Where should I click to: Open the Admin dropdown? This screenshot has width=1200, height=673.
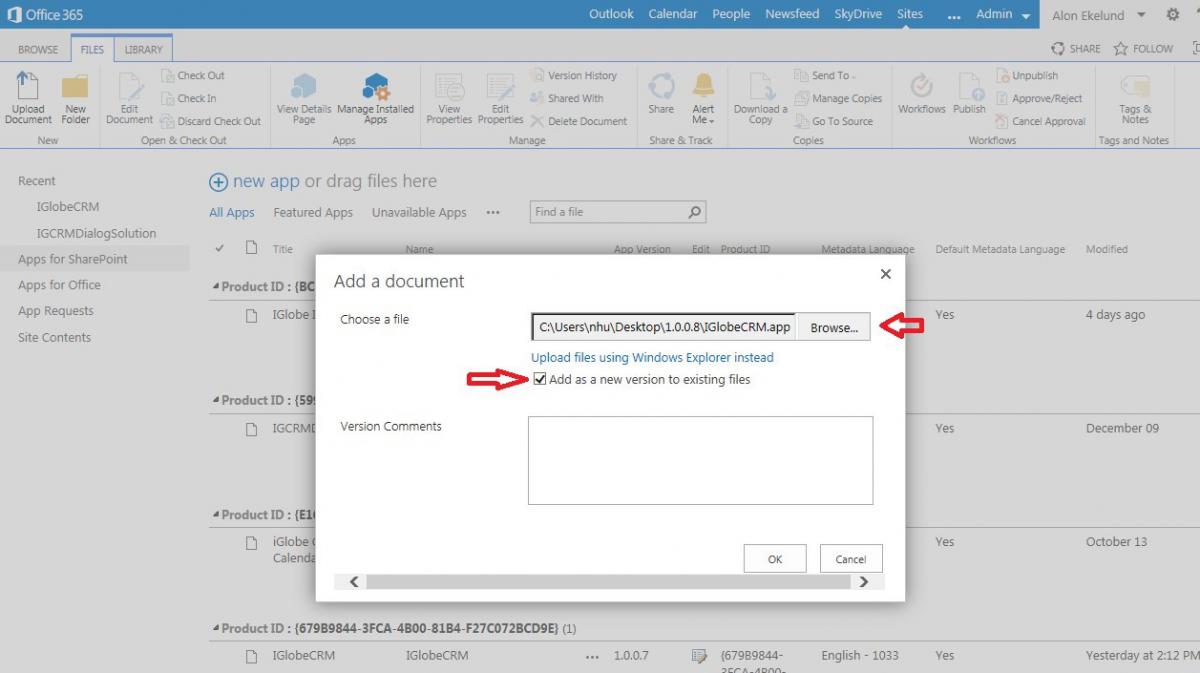[1004, 14]
